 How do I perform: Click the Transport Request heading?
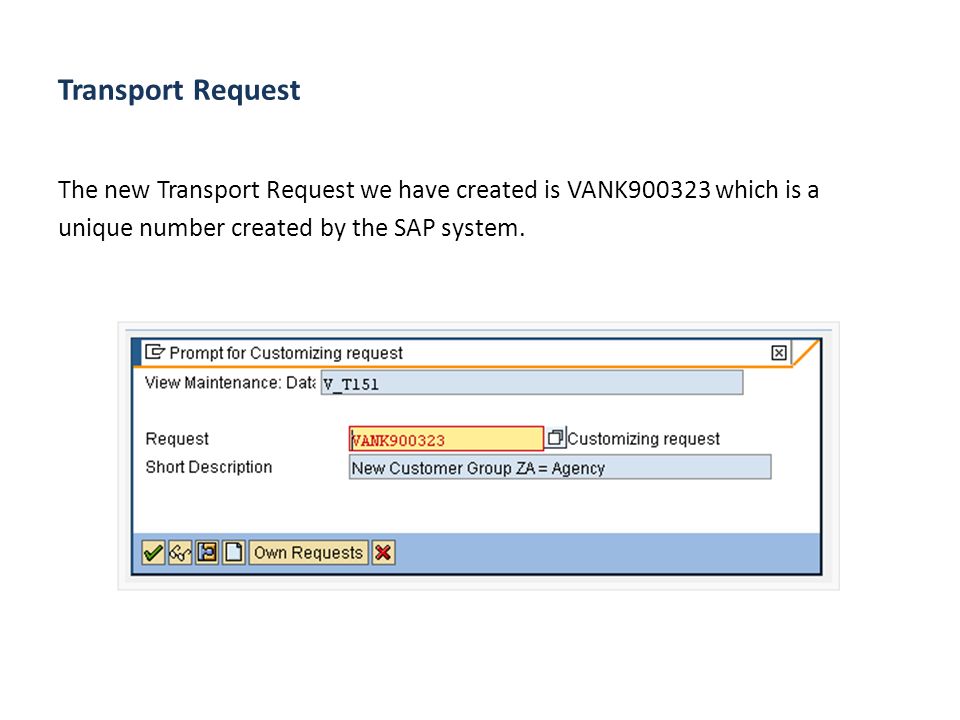click(x=179, y=91)
